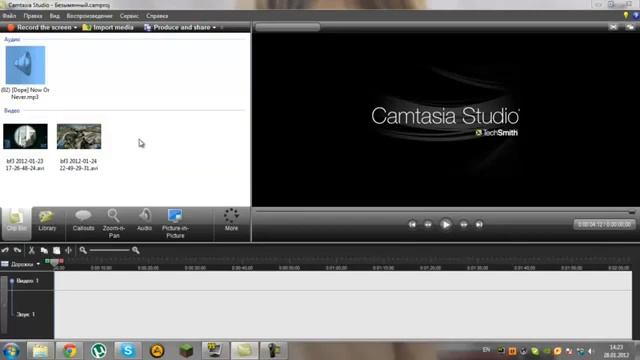Image resolution: width=640 pixels, height=360 pixels.
Task: Click the Copy icon in timeline toolbar
Action: pos(44,250)
